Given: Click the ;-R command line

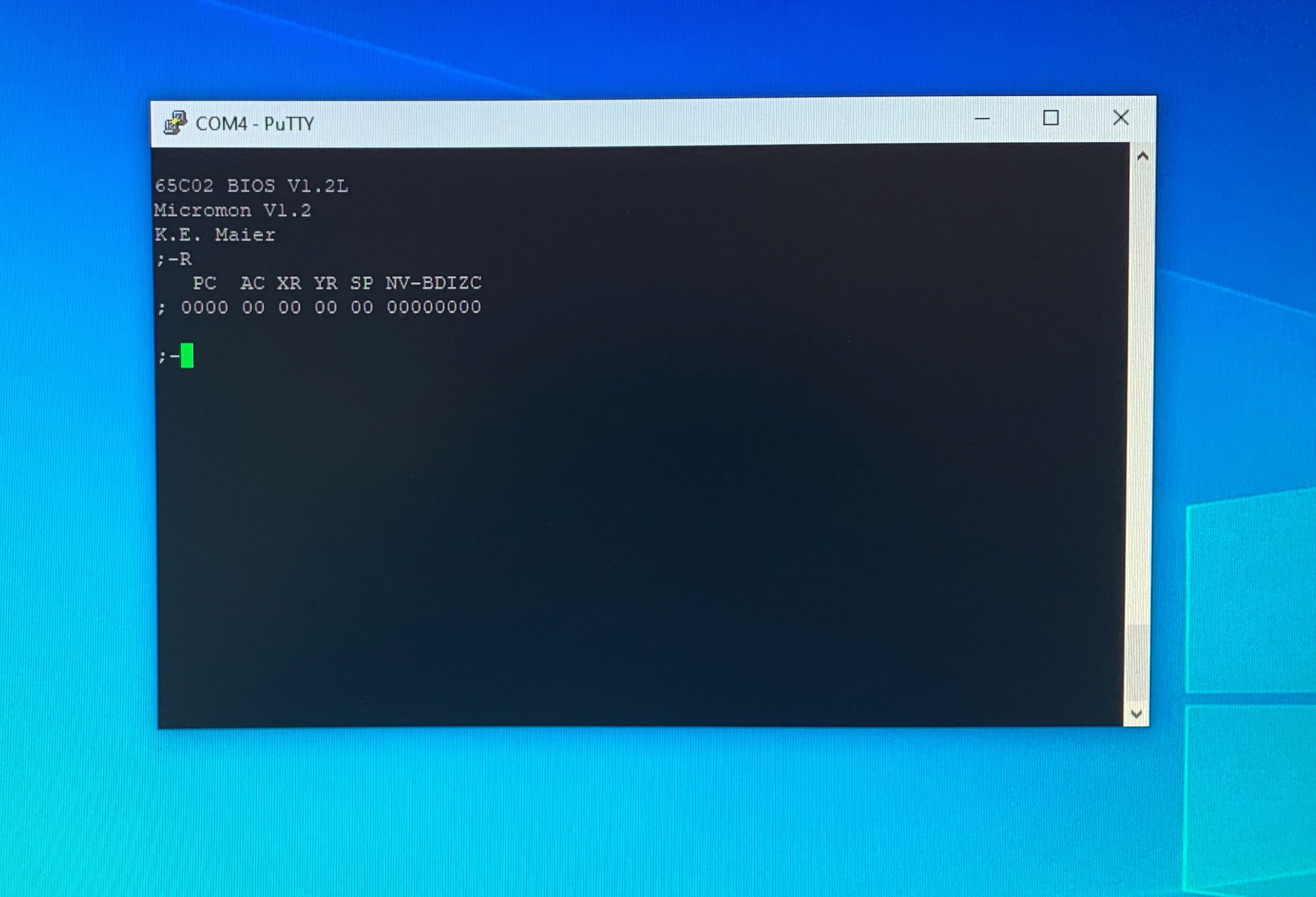Looking at the screenshot, I should (x=174, y=259).
